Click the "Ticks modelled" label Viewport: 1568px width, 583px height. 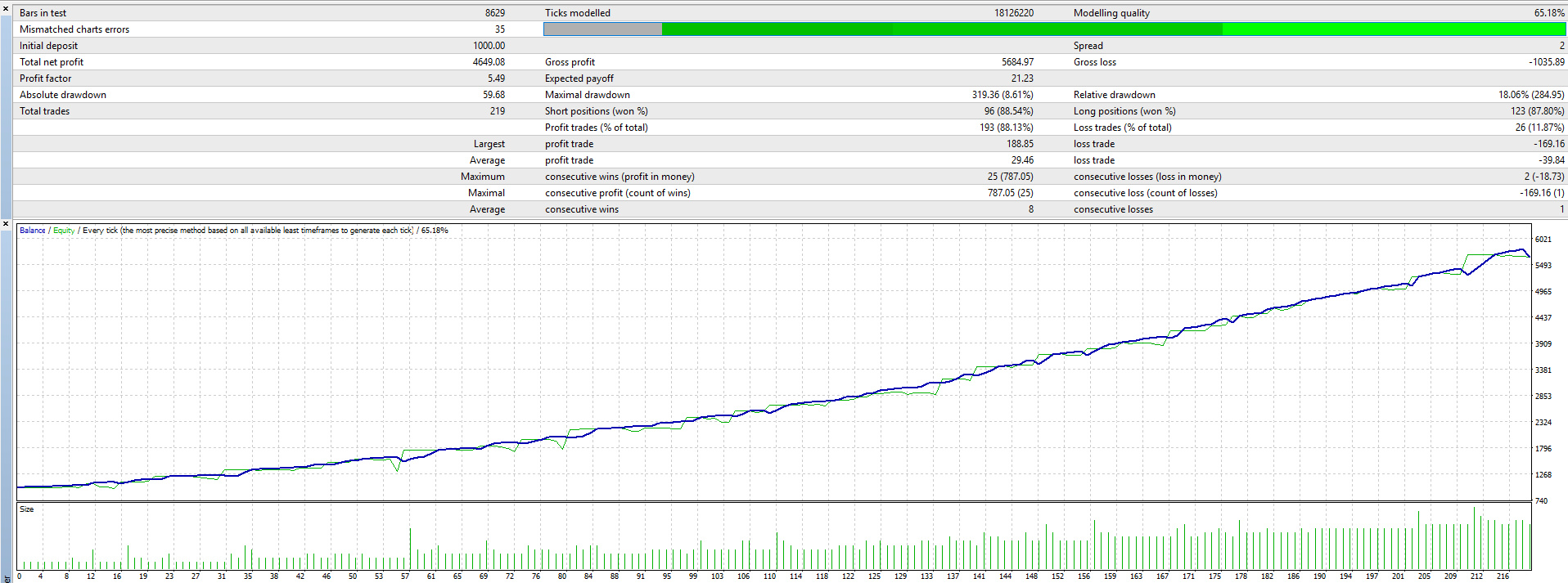click(578, 13)
